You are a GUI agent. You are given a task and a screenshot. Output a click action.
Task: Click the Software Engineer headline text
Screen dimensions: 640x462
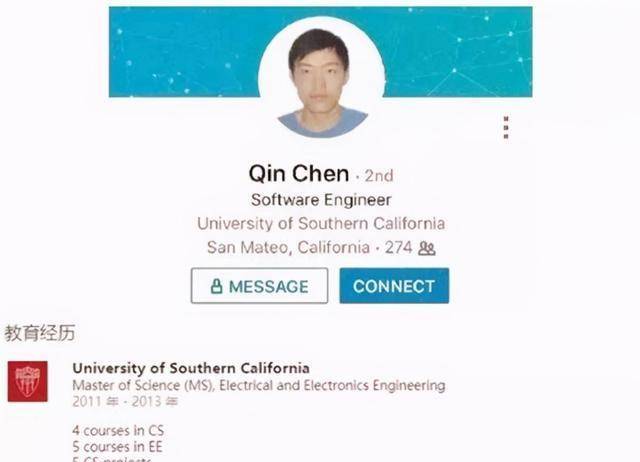[321, 200]
